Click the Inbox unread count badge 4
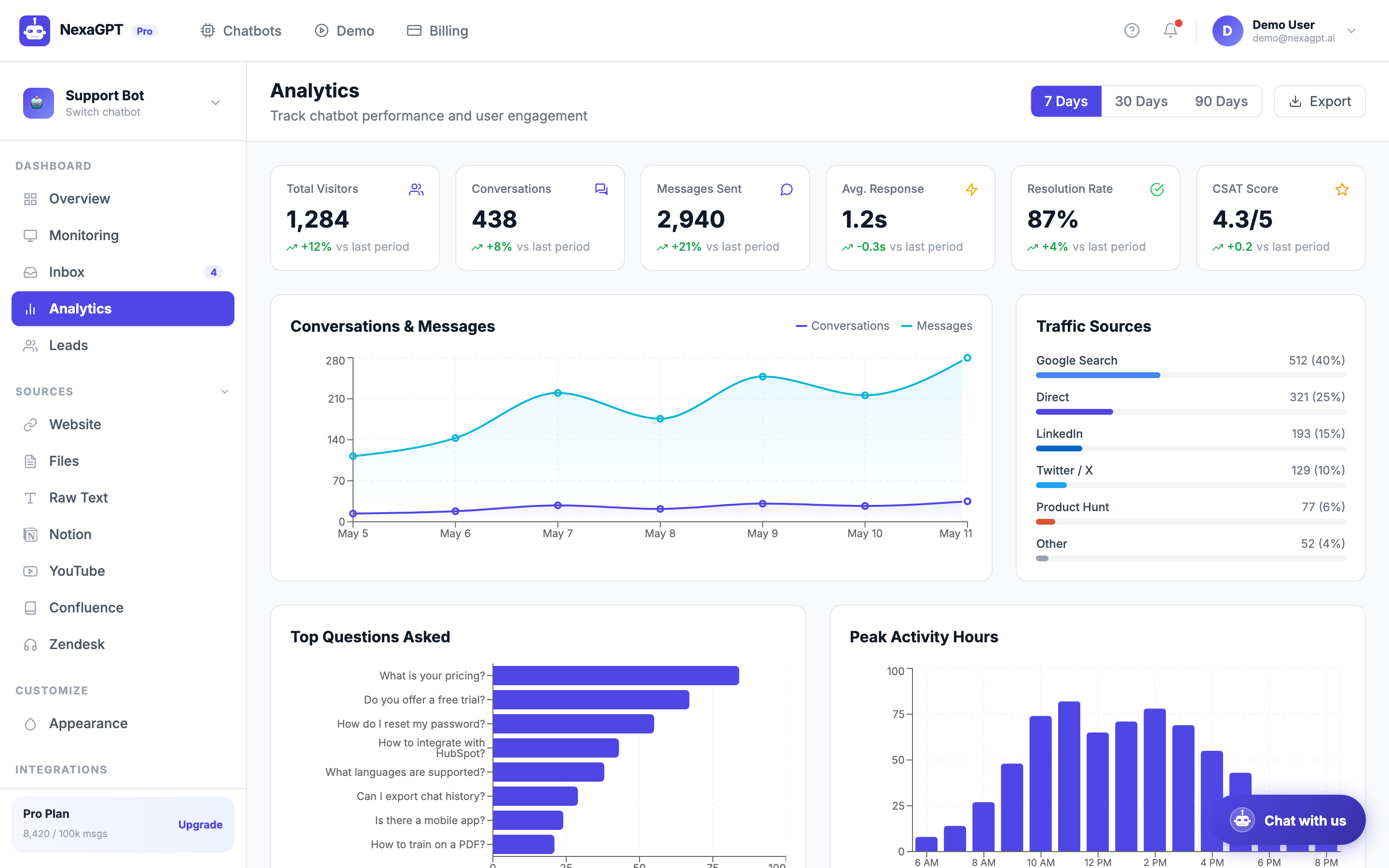This screenshot has height=868, width=1389. 214,272
